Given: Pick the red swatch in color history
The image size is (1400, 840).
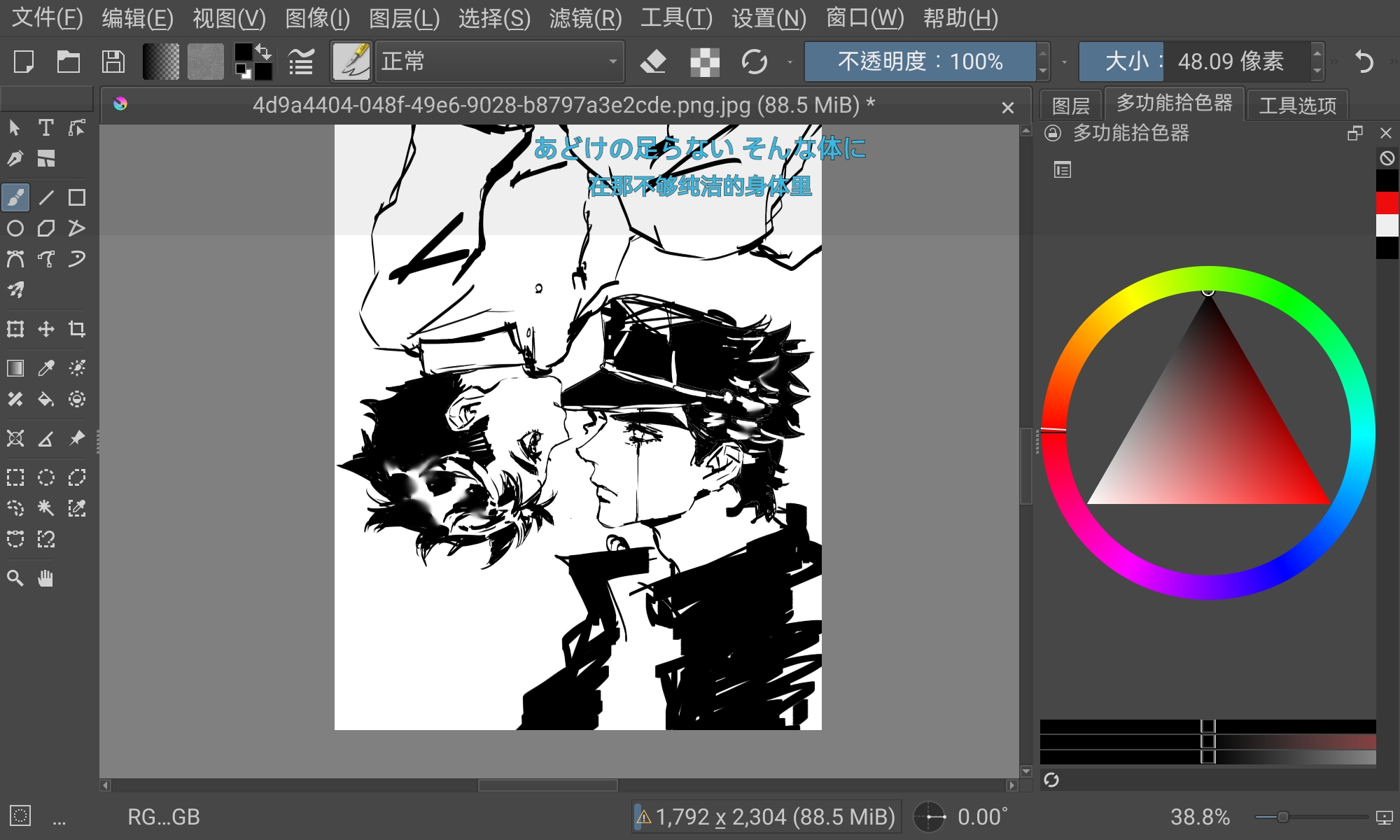Looking at the screenshot, I should point(1387,203).
